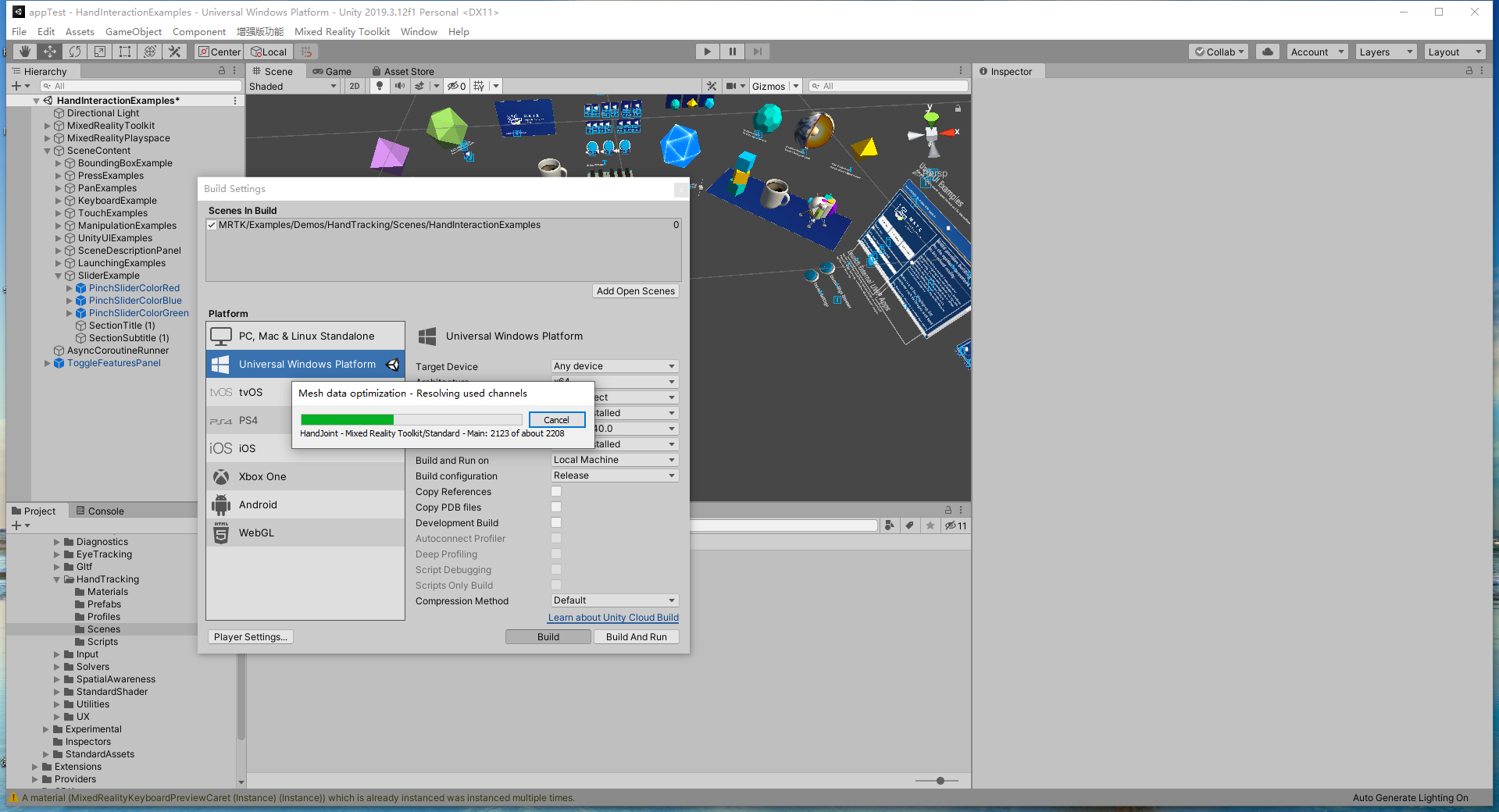
Task: Select the Hand tool in the toolbar
Action: (x=23, y=51)
